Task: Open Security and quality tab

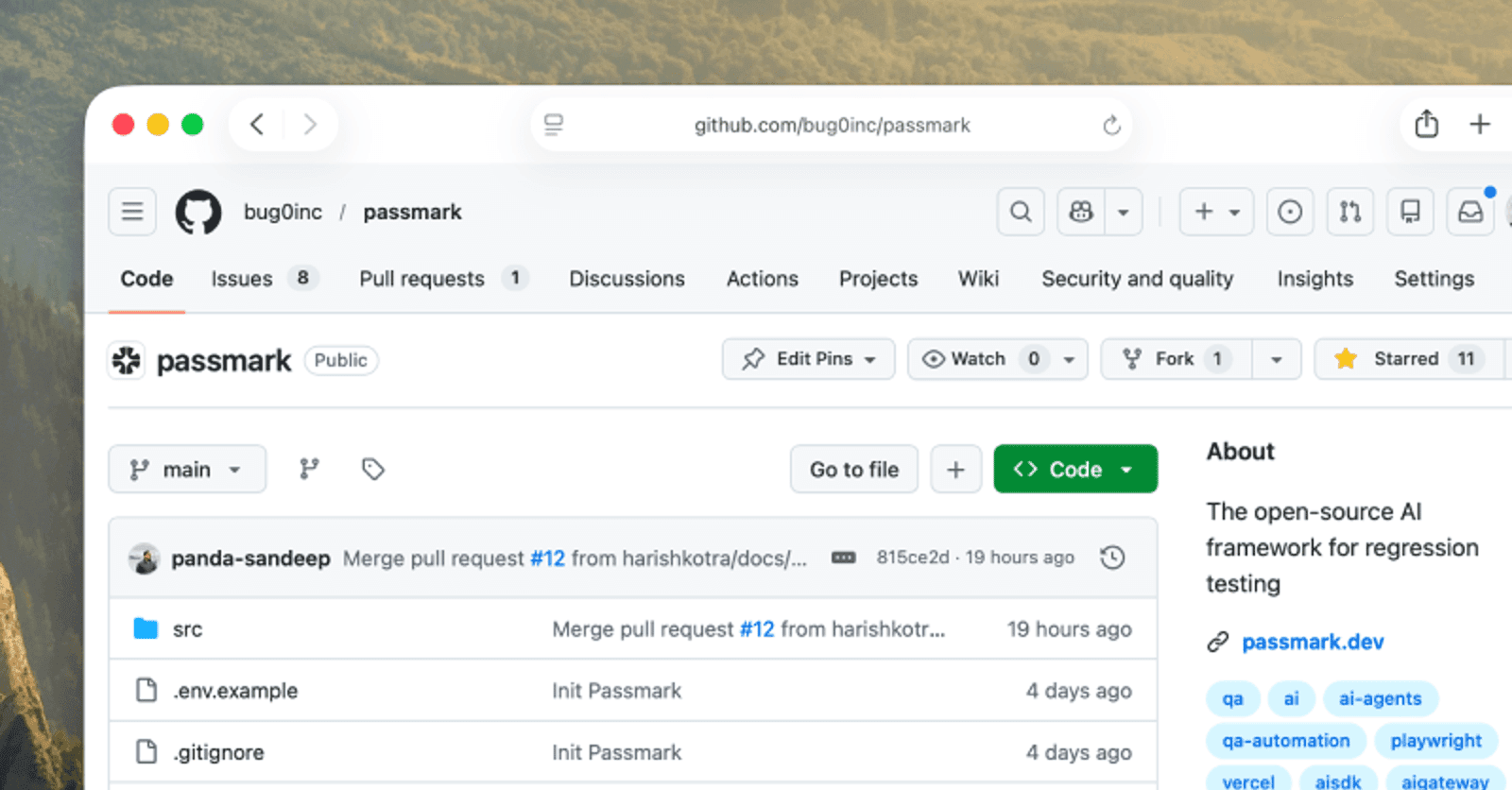Action: click(x=1137, y=279)
